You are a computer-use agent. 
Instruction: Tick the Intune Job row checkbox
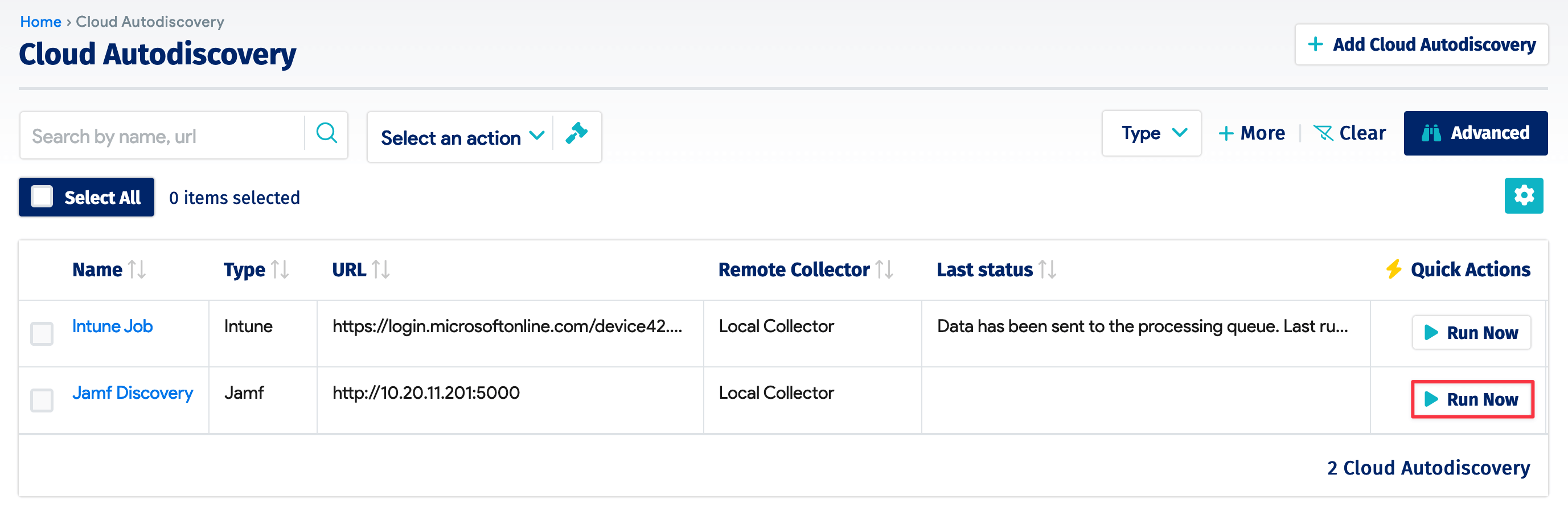pos(42,334)
